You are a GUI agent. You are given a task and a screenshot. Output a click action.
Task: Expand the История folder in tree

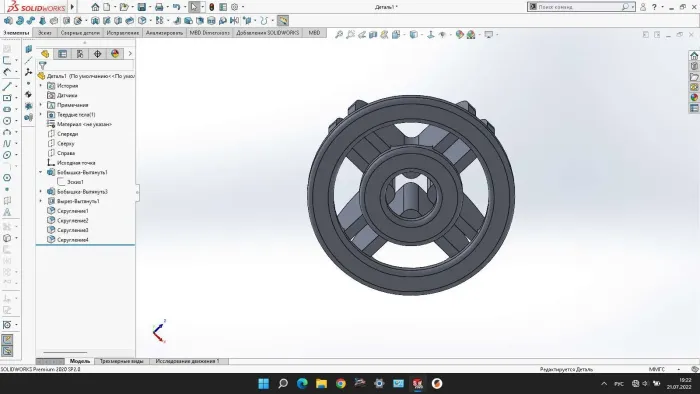41,86
